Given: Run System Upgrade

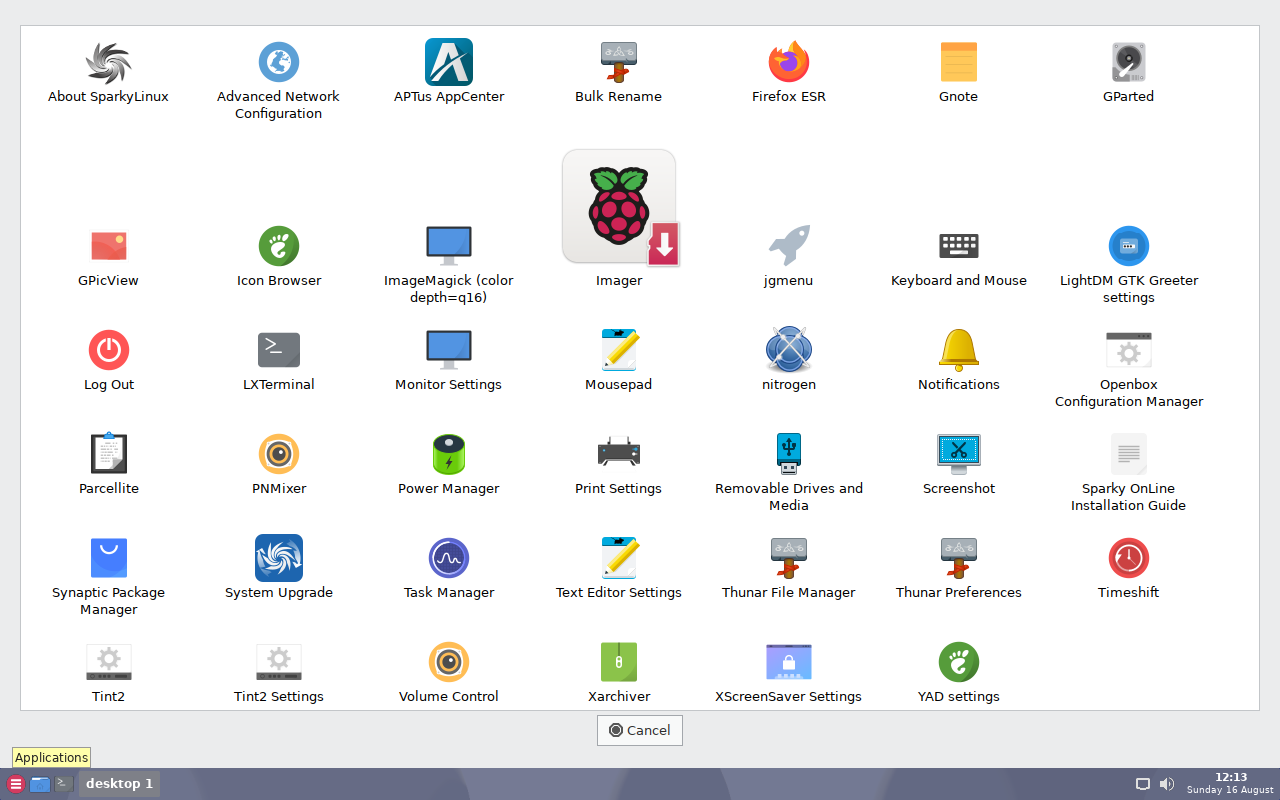Looking at the screenshot, I should click(x=279, y=558).
